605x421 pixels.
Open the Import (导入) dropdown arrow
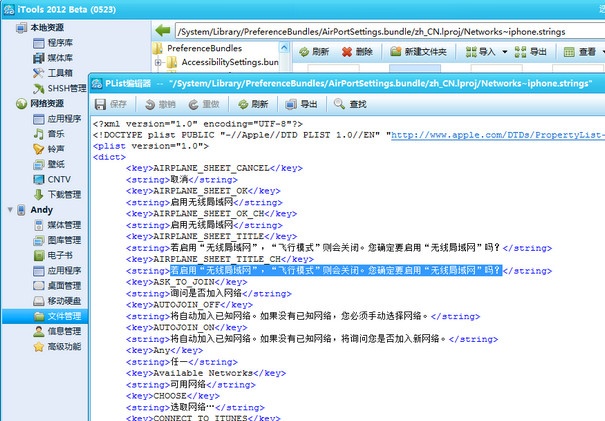[x=501, y=51]
